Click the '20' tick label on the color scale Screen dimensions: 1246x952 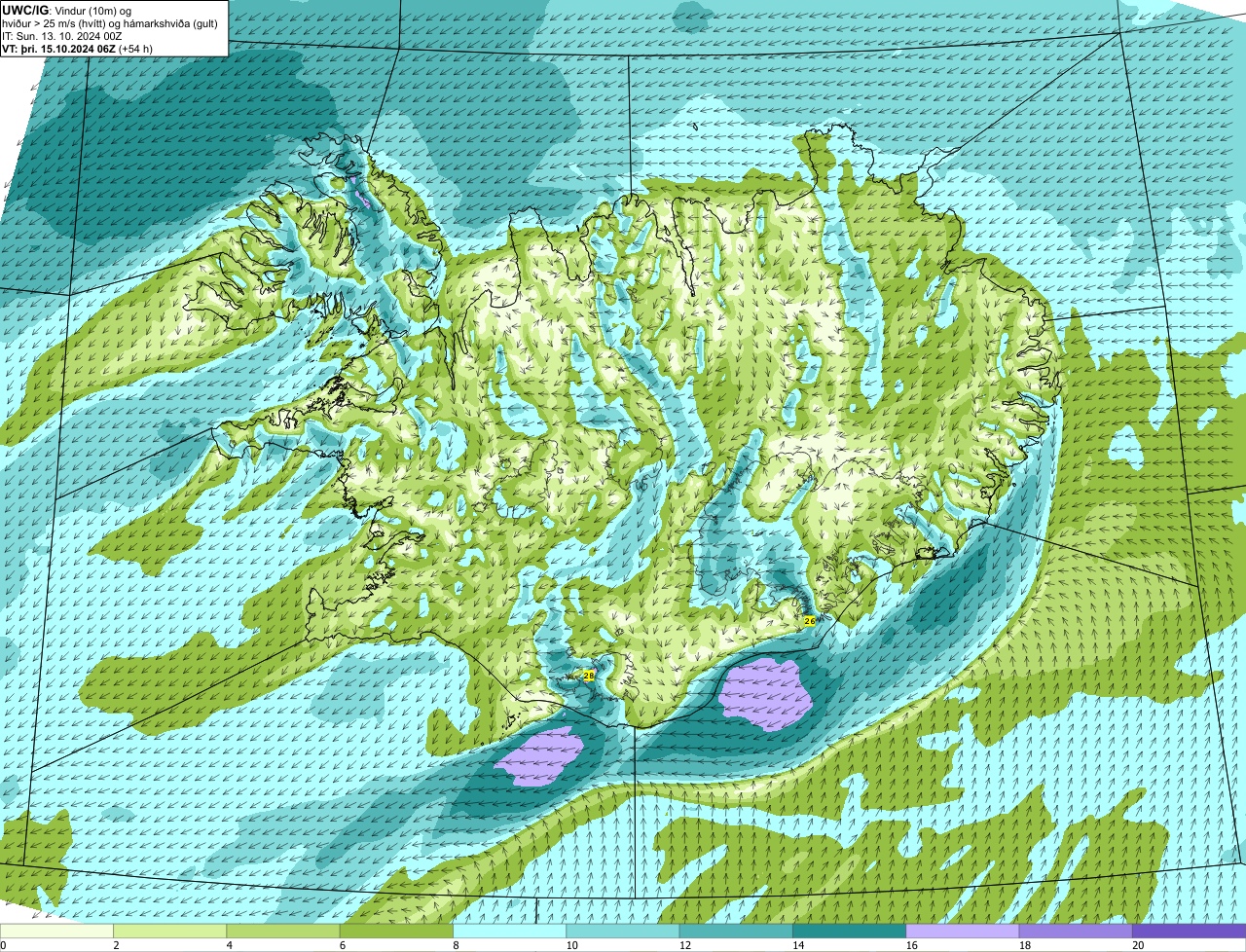click(x=1138, y=945)
